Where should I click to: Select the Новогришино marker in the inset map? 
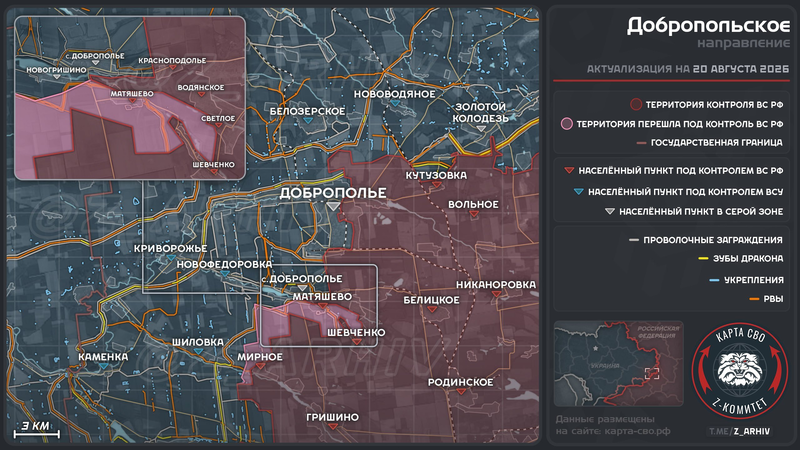coord(57,77)
